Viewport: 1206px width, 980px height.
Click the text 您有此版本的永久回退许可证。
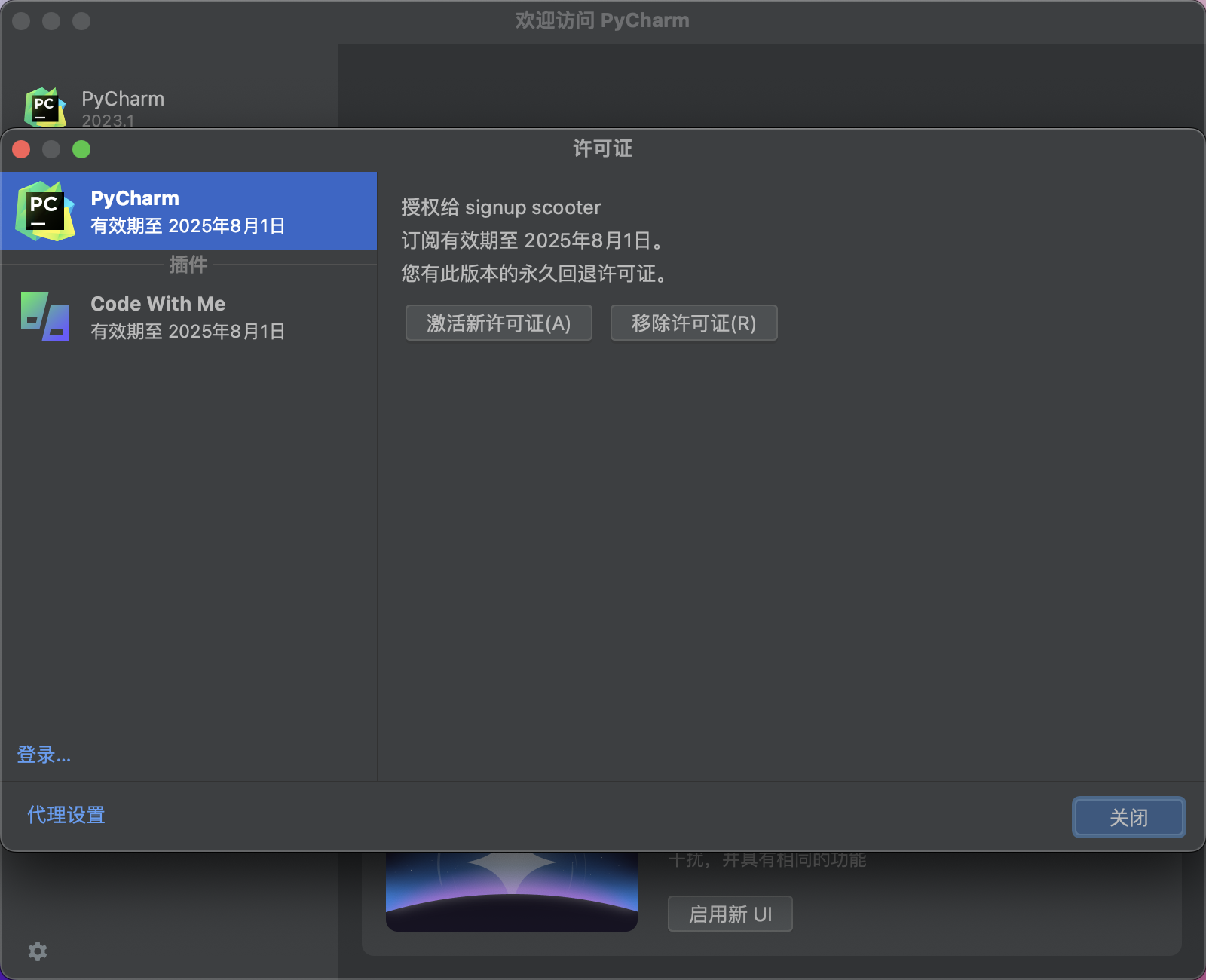[534, 274]
